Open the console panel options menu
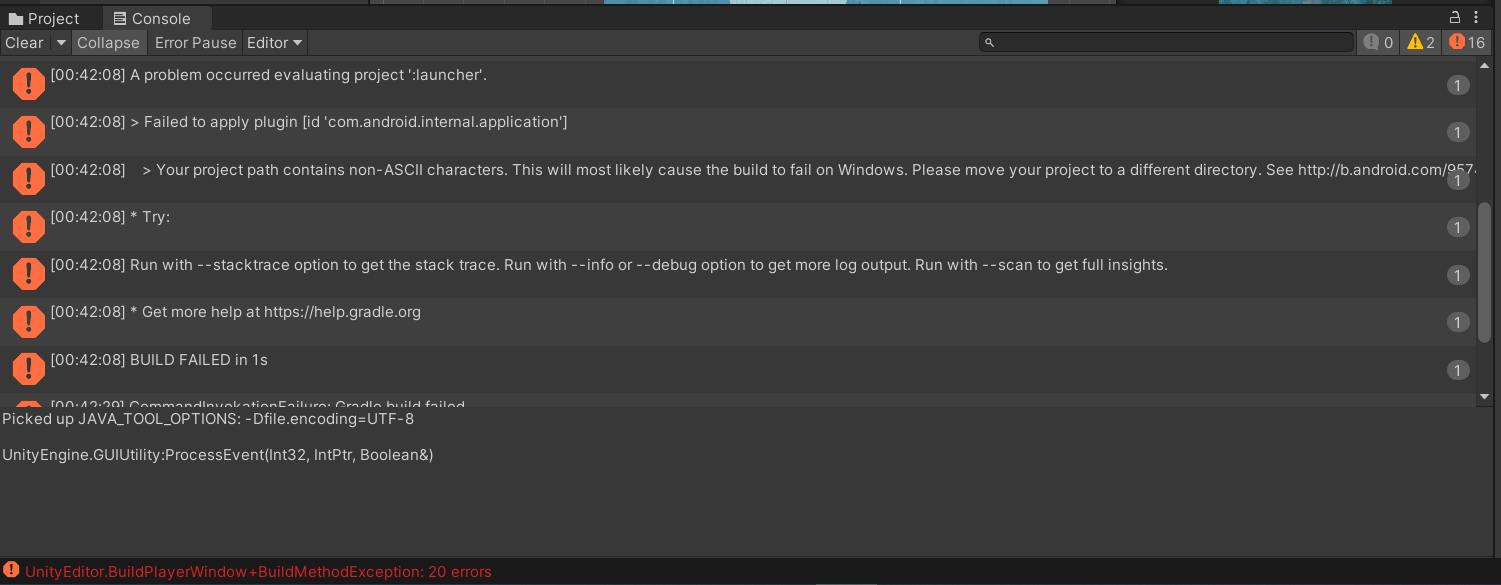Image resolution: width=1501 pixels, height=585 pixels. click(x=1476, y=17)
